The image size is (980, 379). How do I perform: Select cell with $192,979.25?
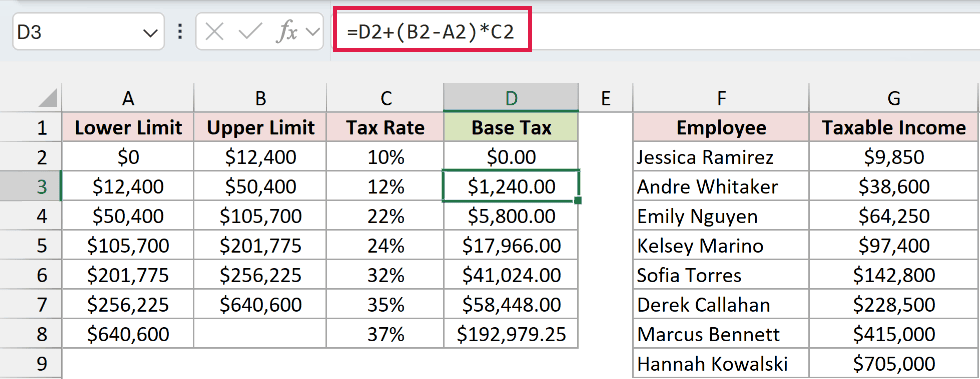click(511, 333)
